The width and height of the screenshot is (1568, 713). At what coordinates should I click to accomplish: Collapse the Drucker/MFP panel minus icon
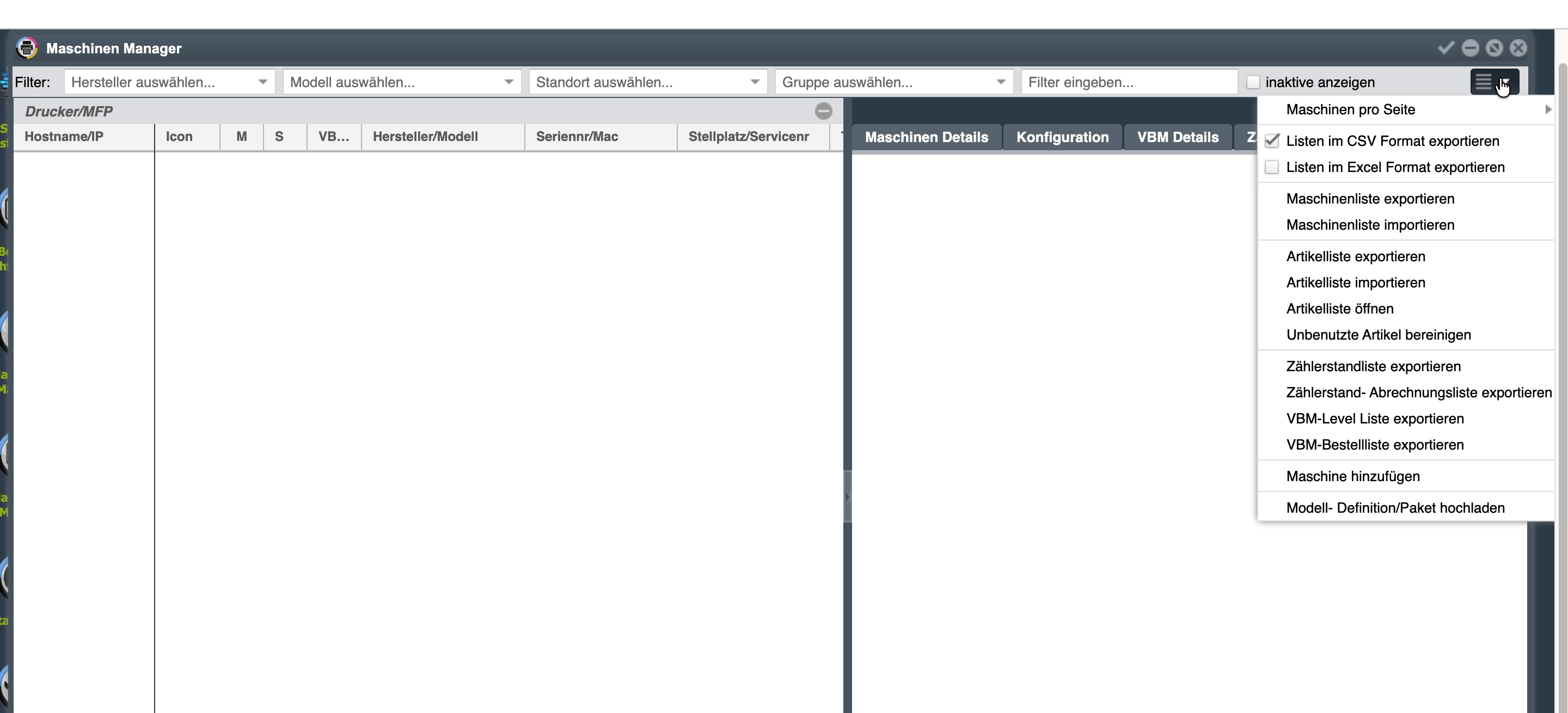(823, 110)
